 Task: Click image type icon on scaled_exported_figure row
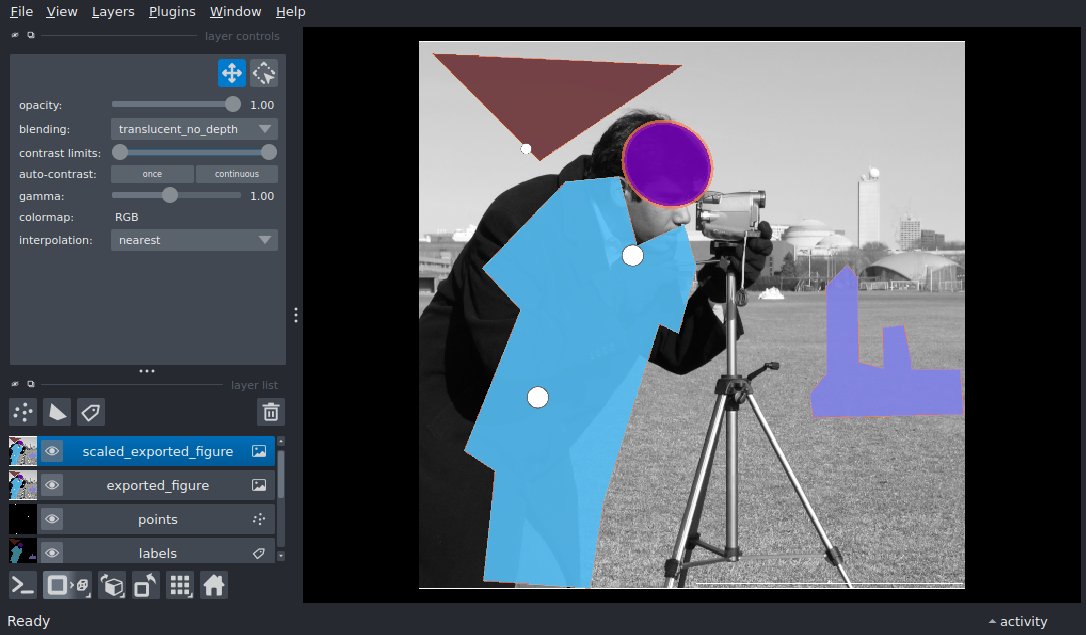(259, 451)
